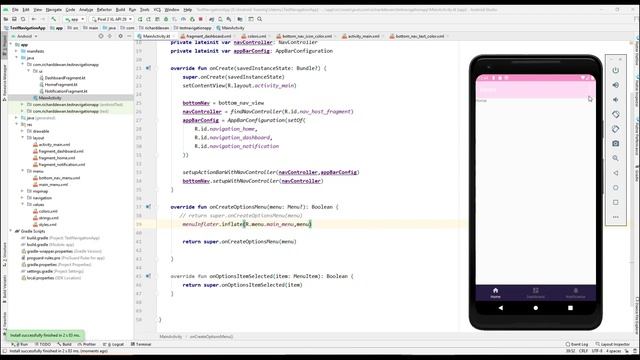Image resolution: width=640 pixels, height=360 pixels.
Task: Expand the mipmap folder
Action: (x=22, y=191)
